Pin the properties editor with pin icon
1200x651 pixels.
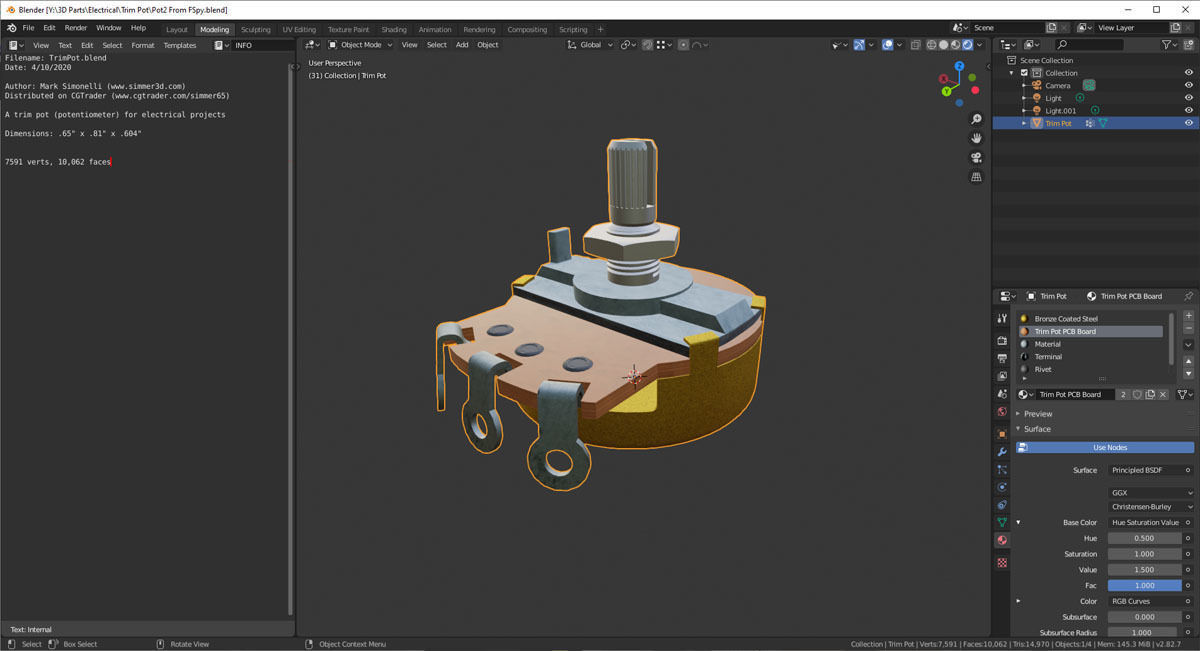pyautogui.click(x=1188, y=296)
